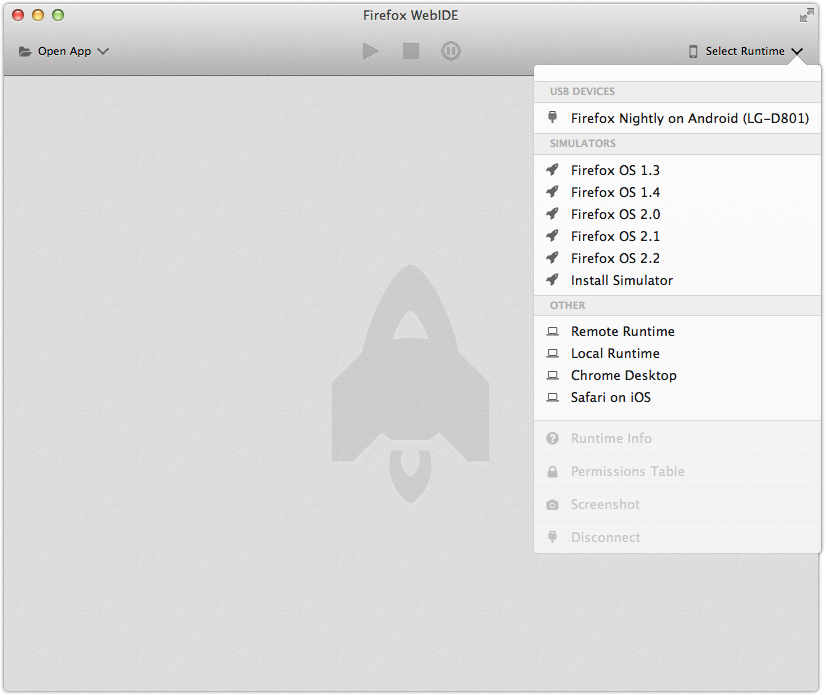Launch Firefox OS 1.4 simulator

point(677,192)
